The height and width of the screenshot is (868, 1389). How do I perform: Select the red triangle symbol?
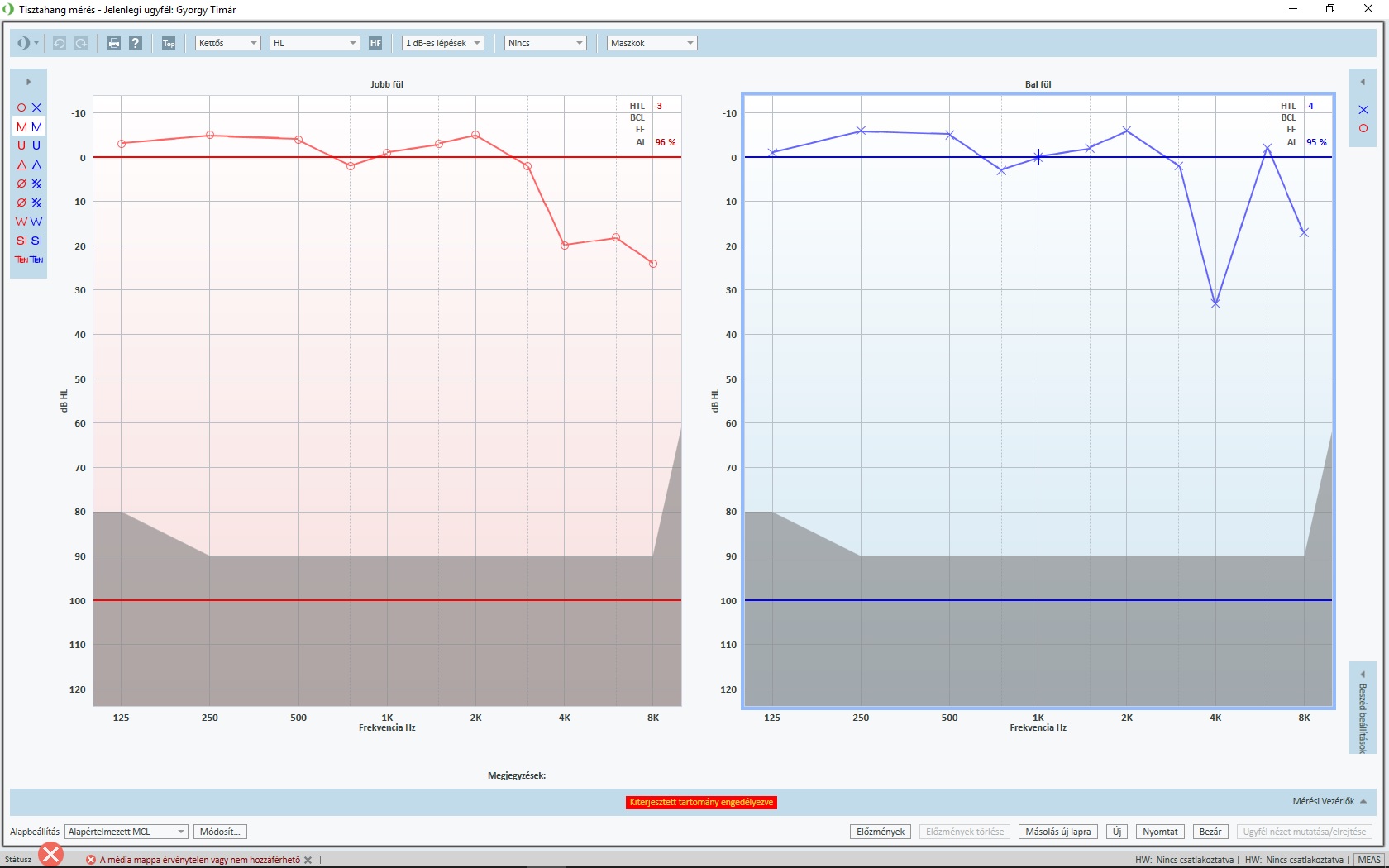coord(21,165)
